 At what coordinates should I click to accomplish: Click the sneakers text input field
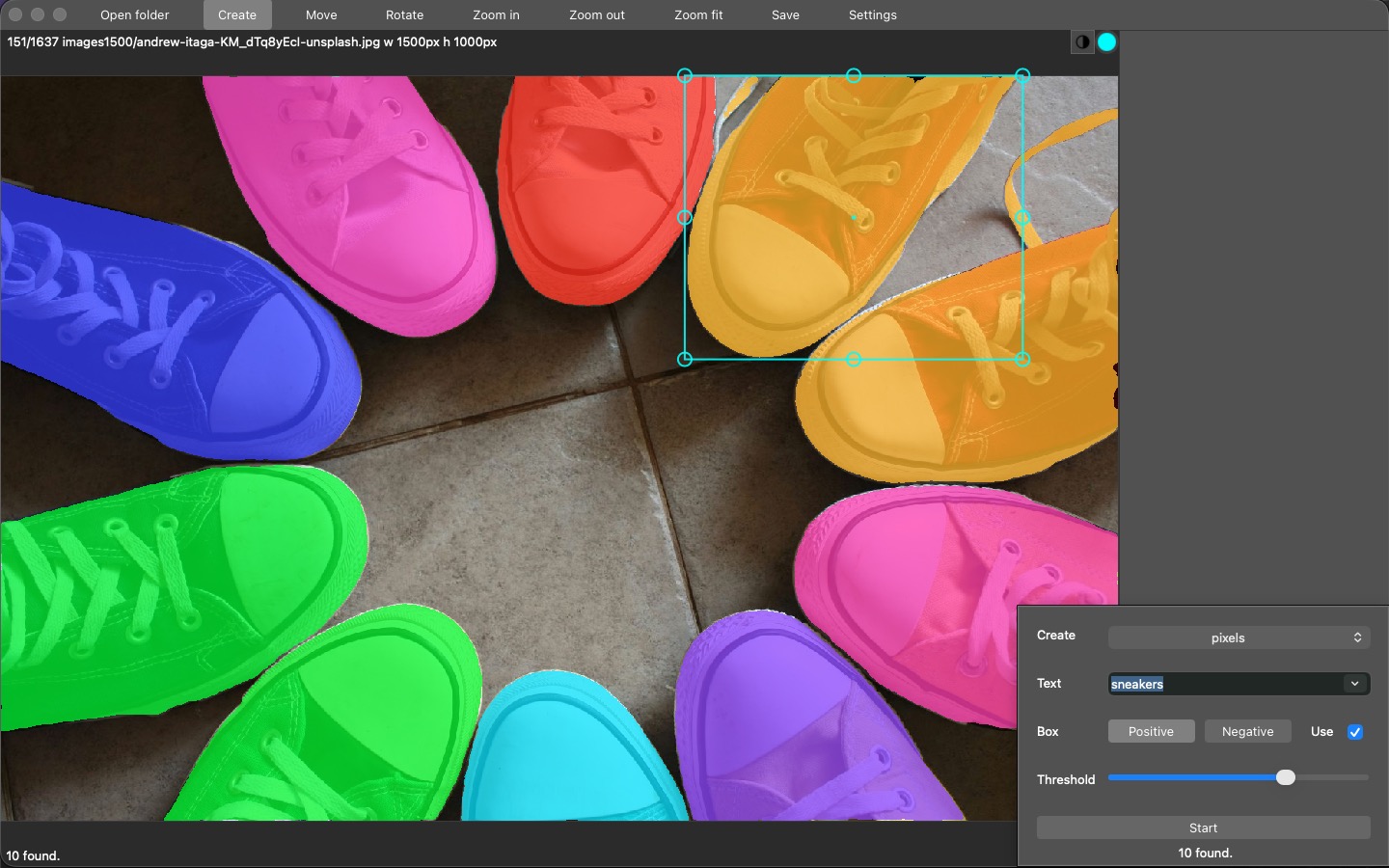click(x=1223, y=684)
